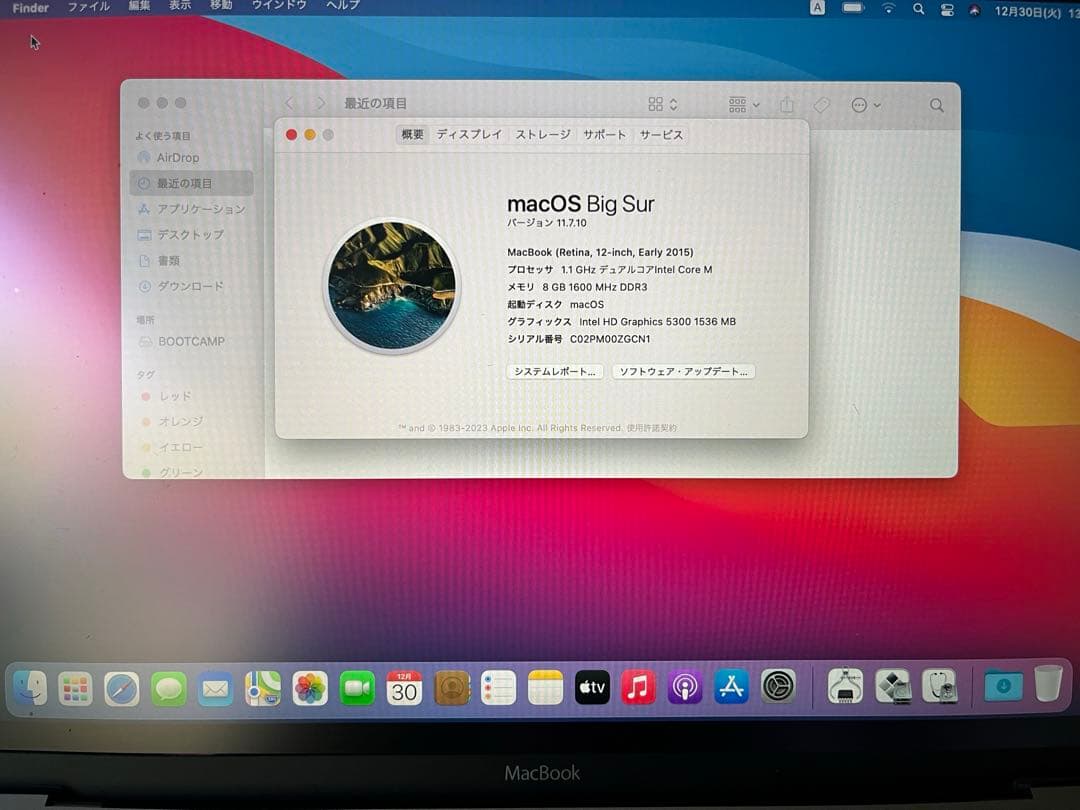Image resolution: width=1080 pixels, height=810 pixels.
Task: Select BOOTCAMP in the Finder sidebar
Action: click(188, 341)
